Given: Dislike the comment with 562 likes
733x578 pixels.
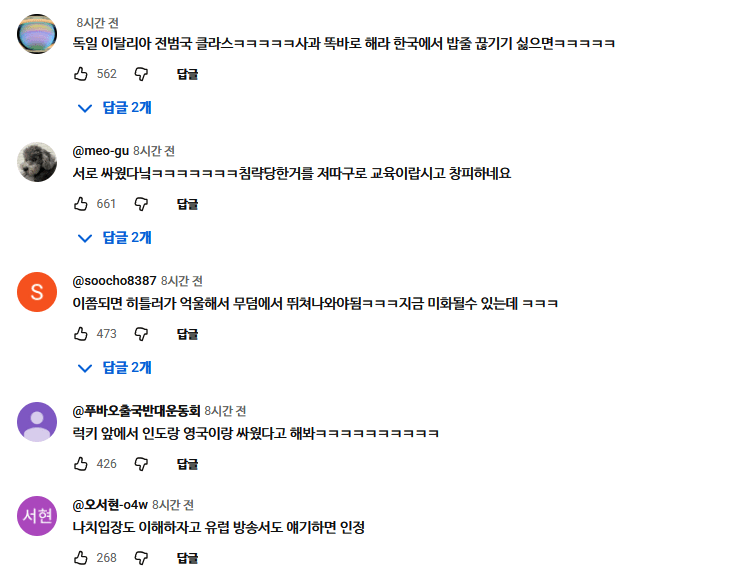Looking at the screenshot, I should tap(141, 74).
